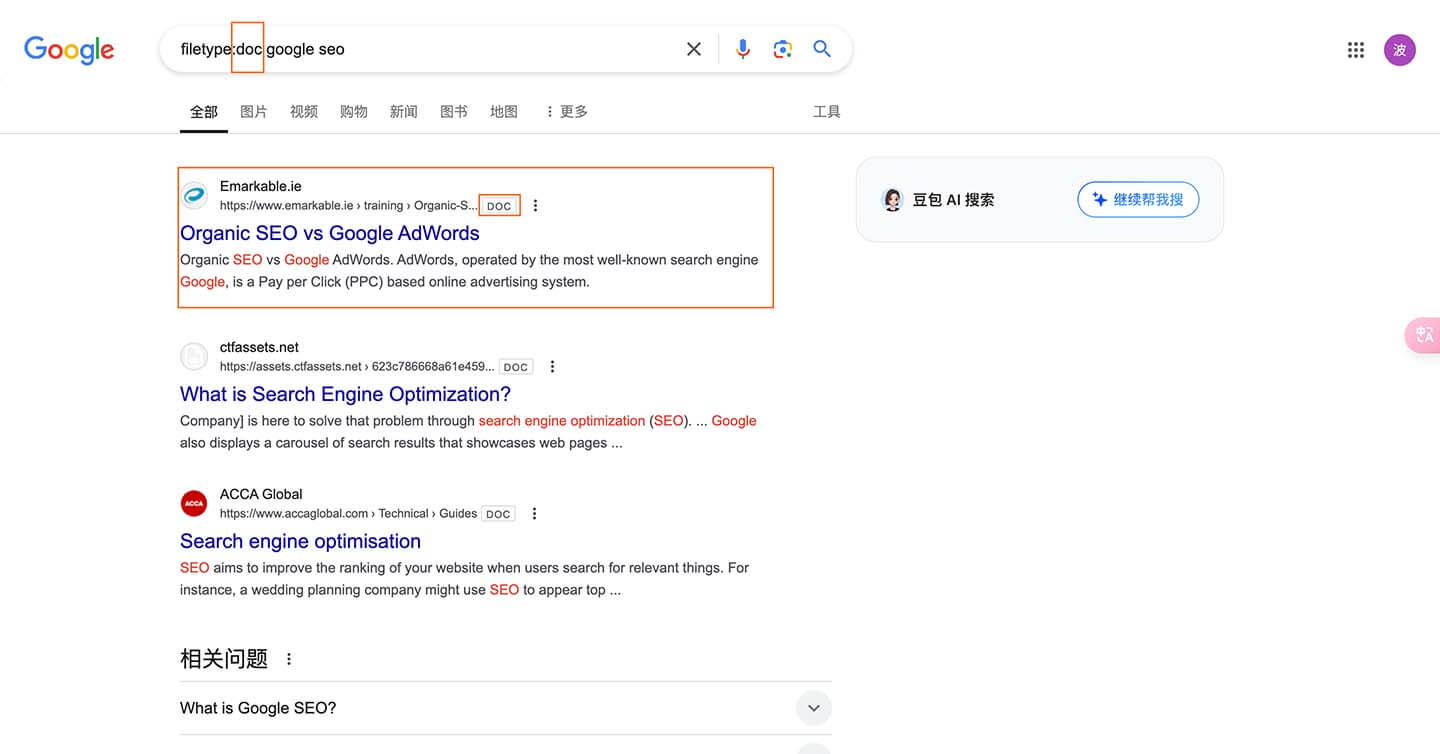This screenshot has height=754, width=1440.
Task: Click the DOC badge on ACCA Global result
Action: pos(498,514)
